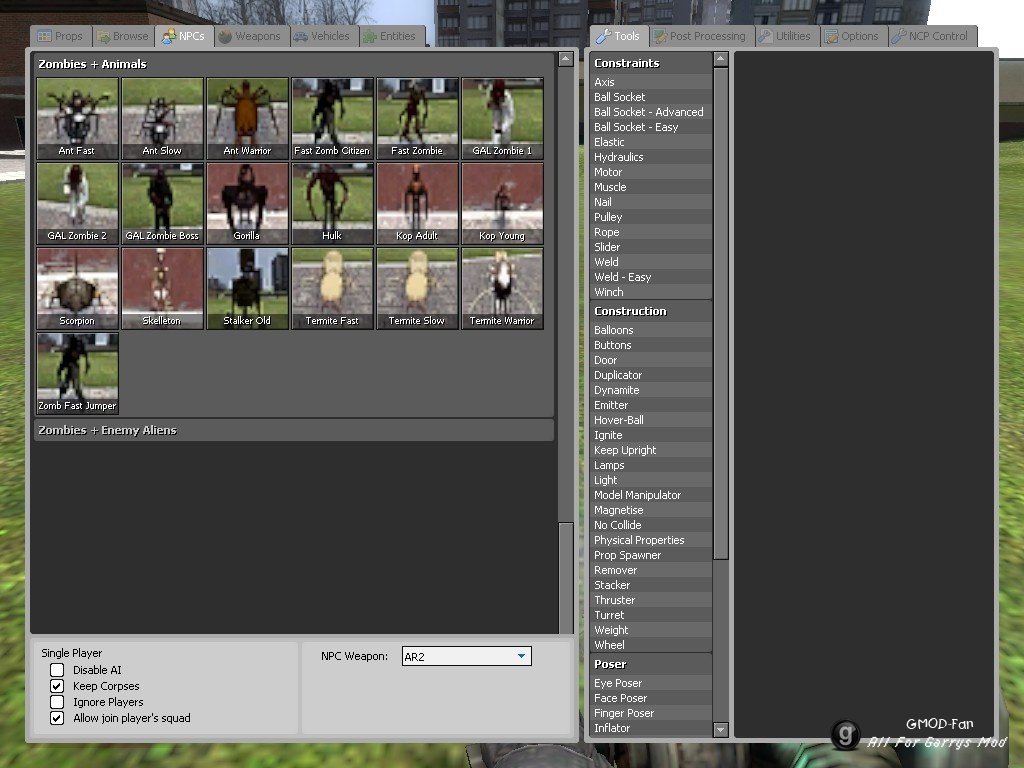Switch to the Utilities tab
Image resolution: width=1024 pixels, height=768 pixels.
[786, 36]
